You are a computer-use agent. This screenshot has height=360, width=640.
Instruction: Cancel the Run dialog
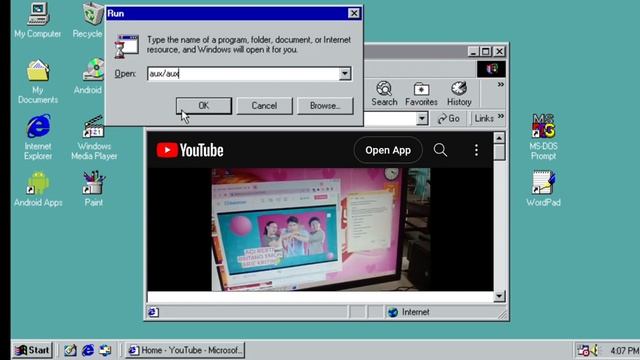coord(264,106)
